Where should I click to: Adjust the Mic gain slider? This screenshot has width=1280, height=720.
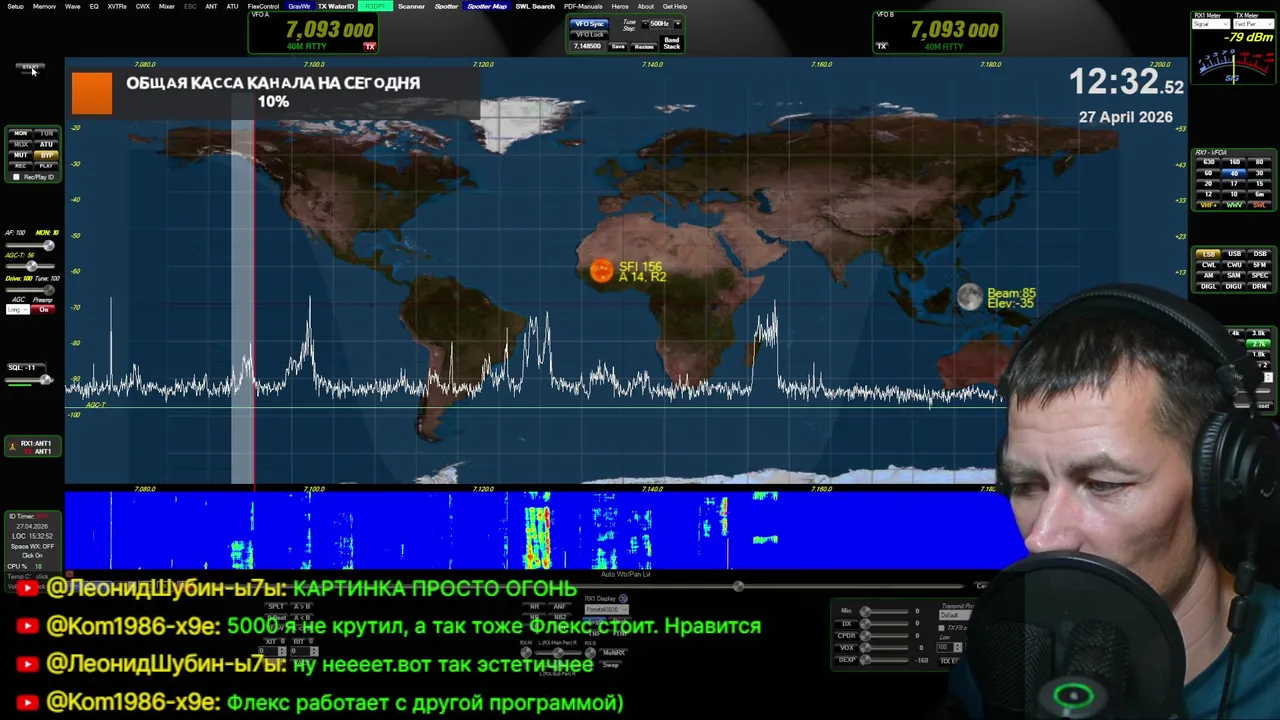pos(884,611)
